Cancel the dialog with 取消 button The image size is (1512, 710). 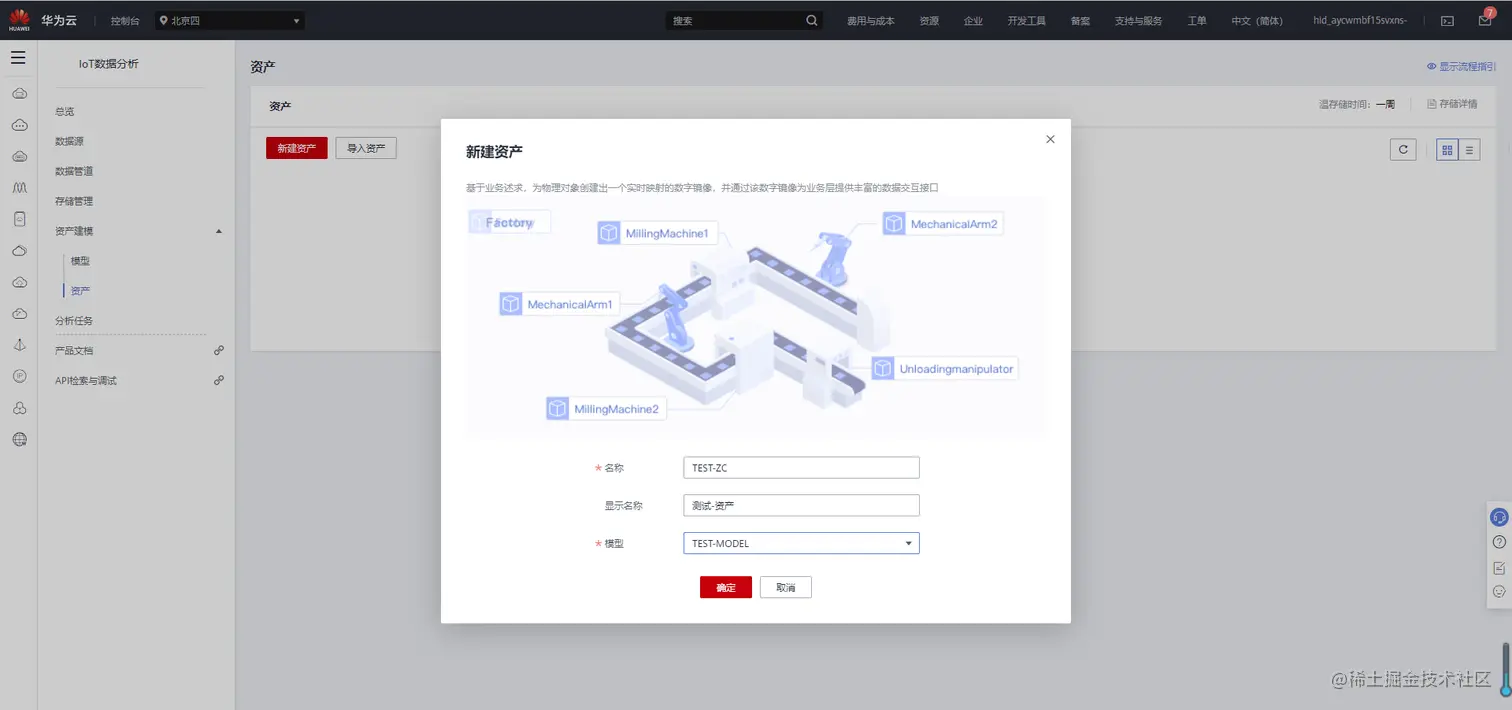[785, 587]
